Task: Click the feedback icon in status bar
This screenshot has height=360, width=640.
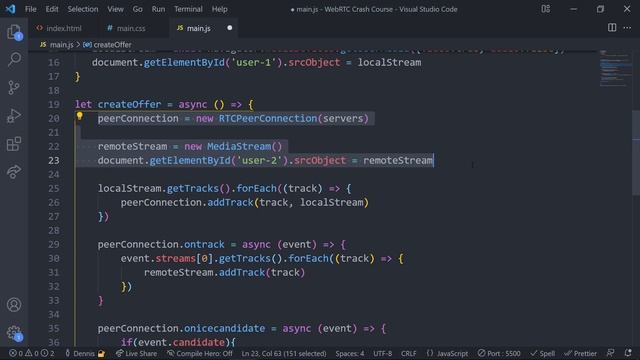Action: (611, 353)
